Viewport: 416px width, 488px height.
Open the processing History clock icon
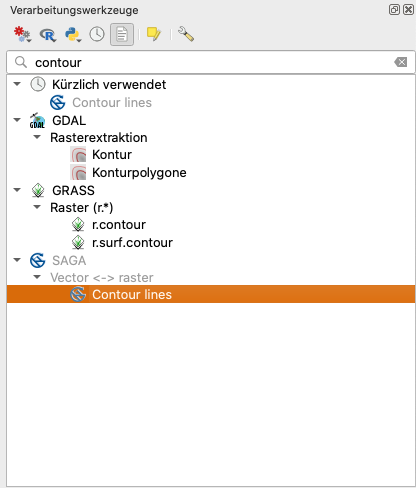(97, 34)
